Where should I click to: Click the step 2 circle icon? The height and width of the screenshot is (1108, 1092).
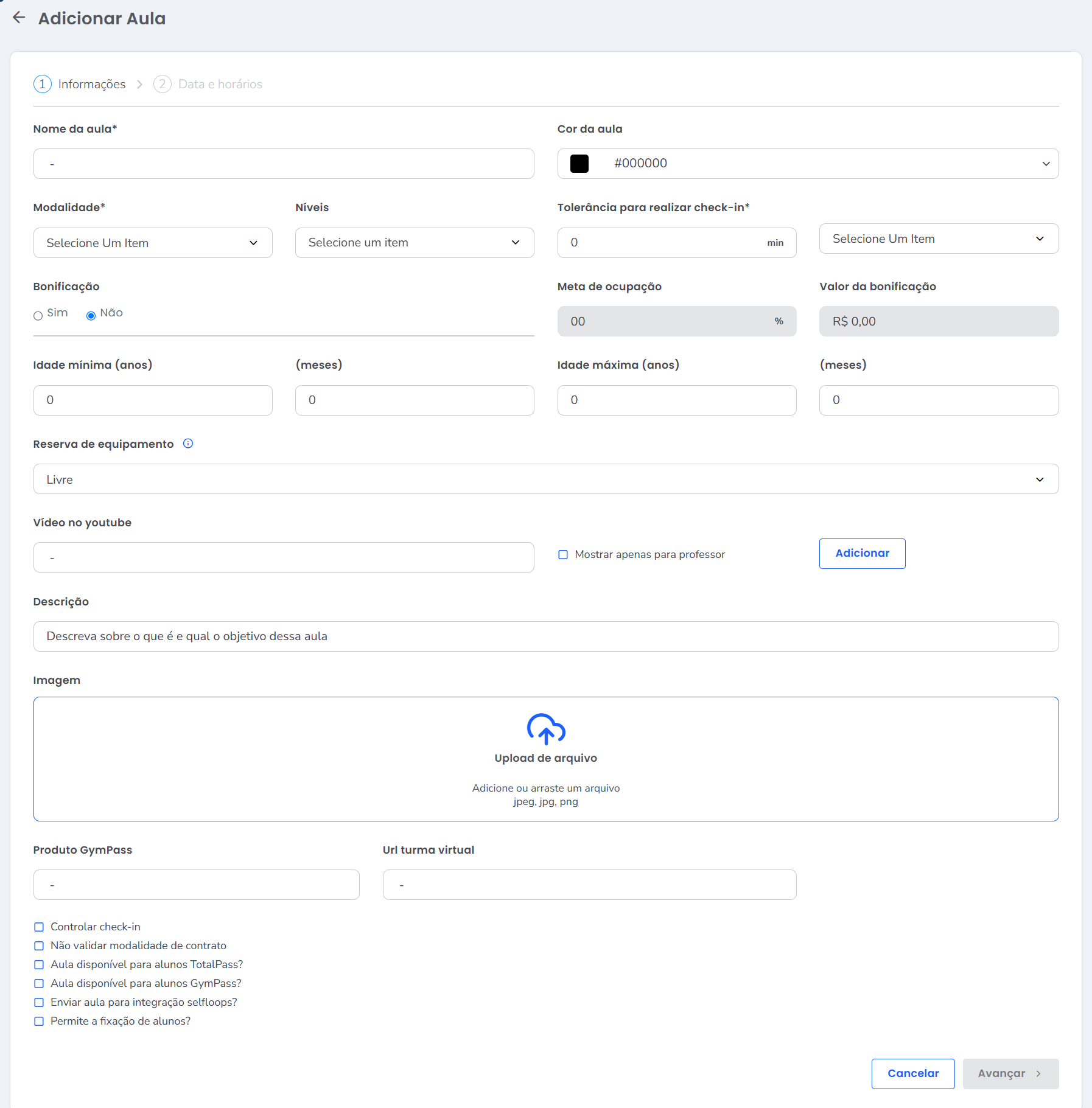click(x=162, y=84)
